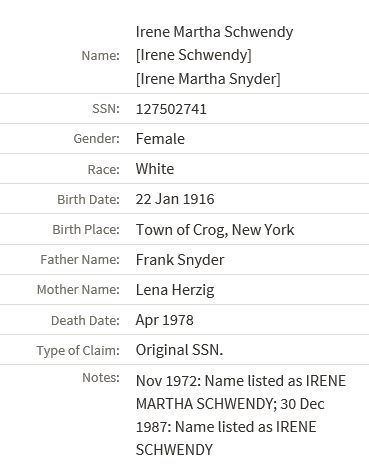Click the Type of Claim: label

click(78, 351)
